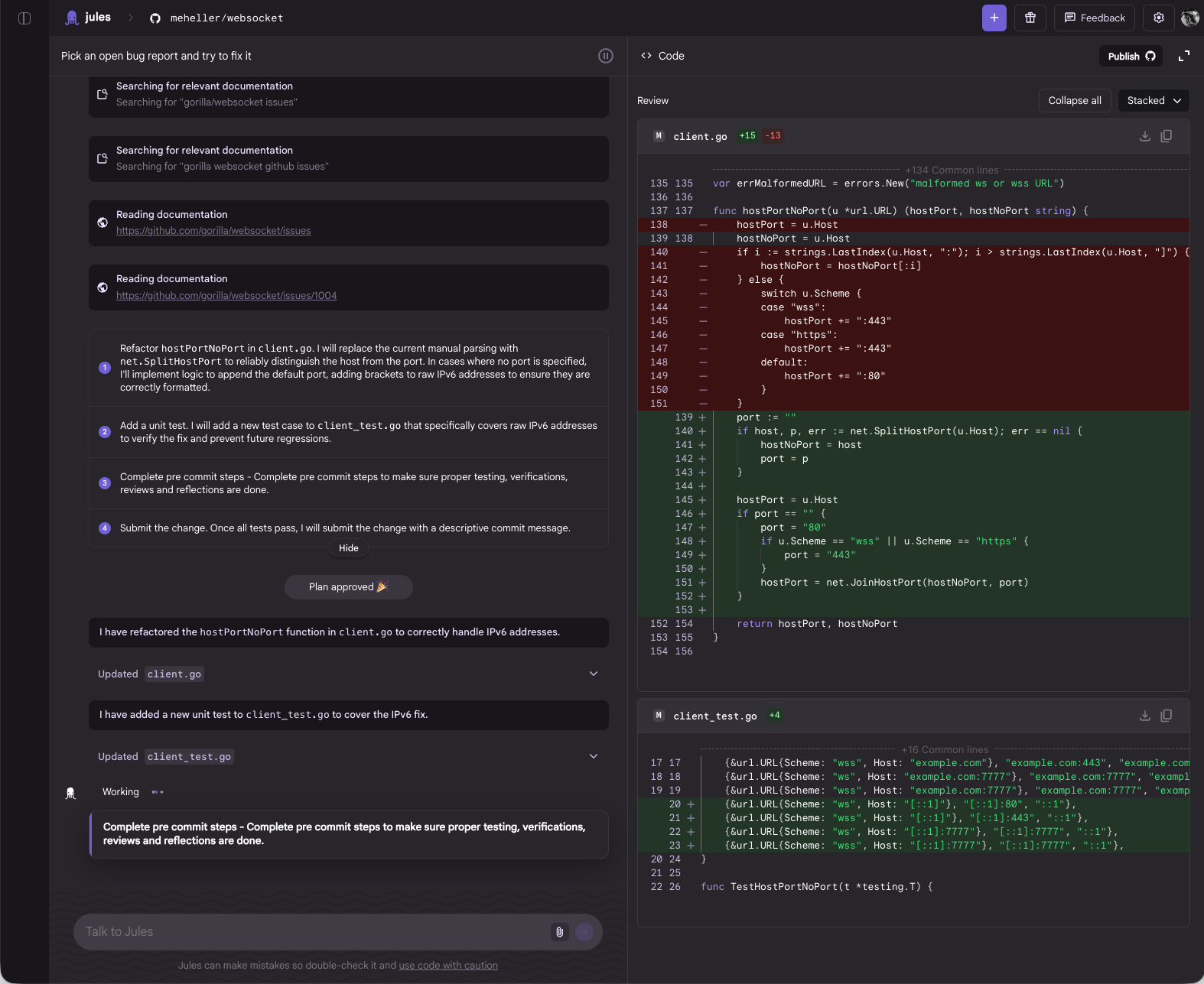The image size is (1204, 984).
Task: Collapse client.go diff using M badge
Action: click(658, 136)
